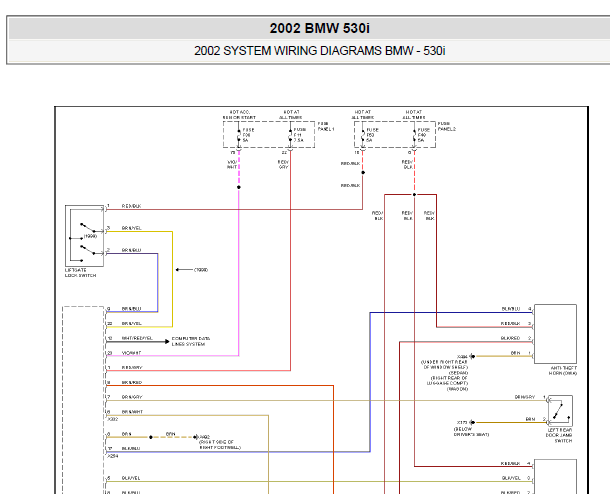Click the 'BLK/RED' label at horn pin 2

[x=510, y=338]
